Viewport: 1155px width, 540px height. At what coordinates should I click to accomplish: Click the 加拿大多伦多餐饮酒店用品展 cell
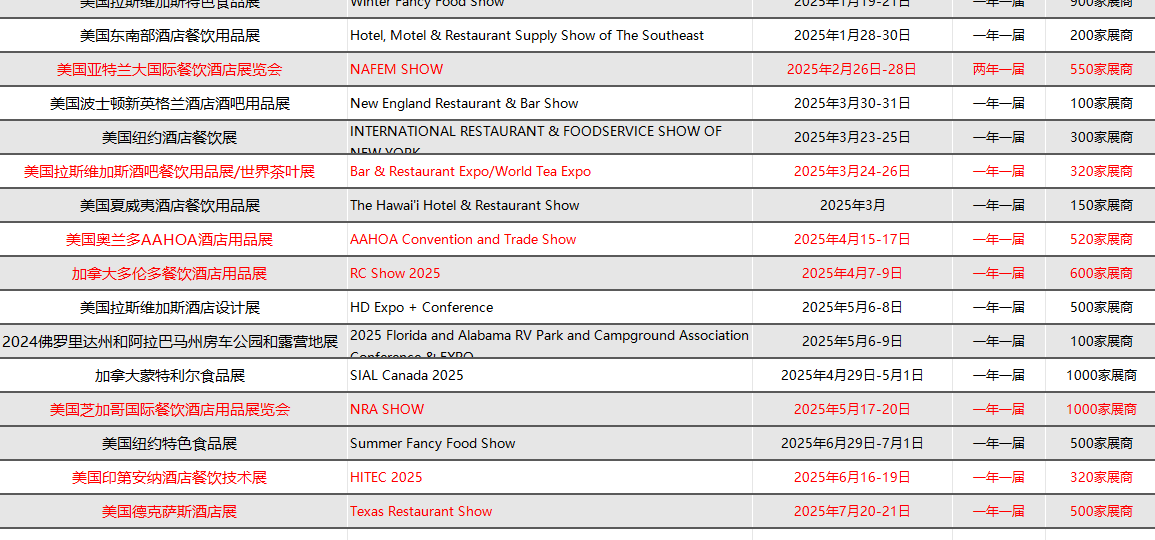(169, 273)
